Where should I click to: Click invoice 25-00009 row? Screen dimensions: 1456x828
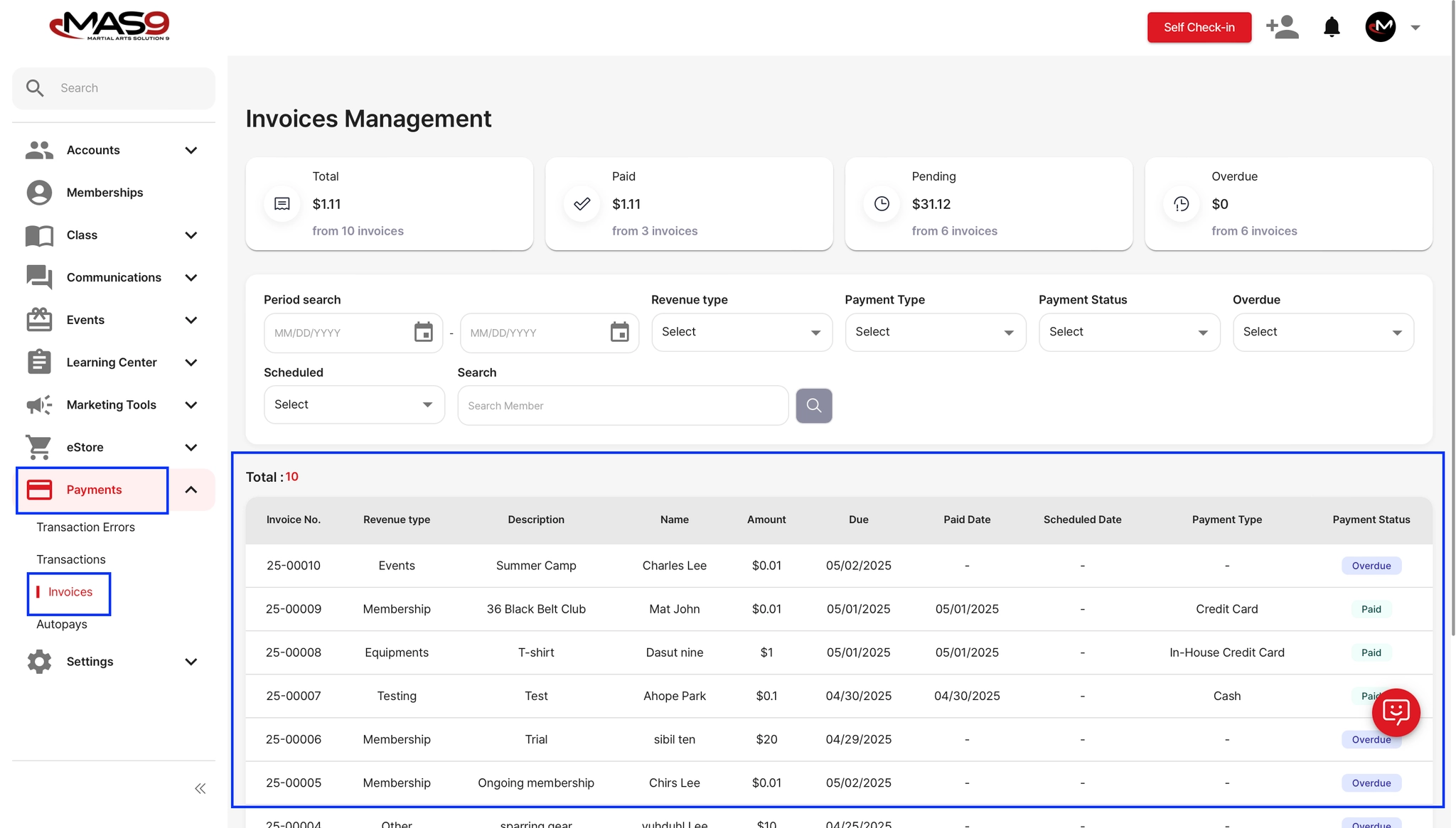pyautogui.click(x=294, y=609)
